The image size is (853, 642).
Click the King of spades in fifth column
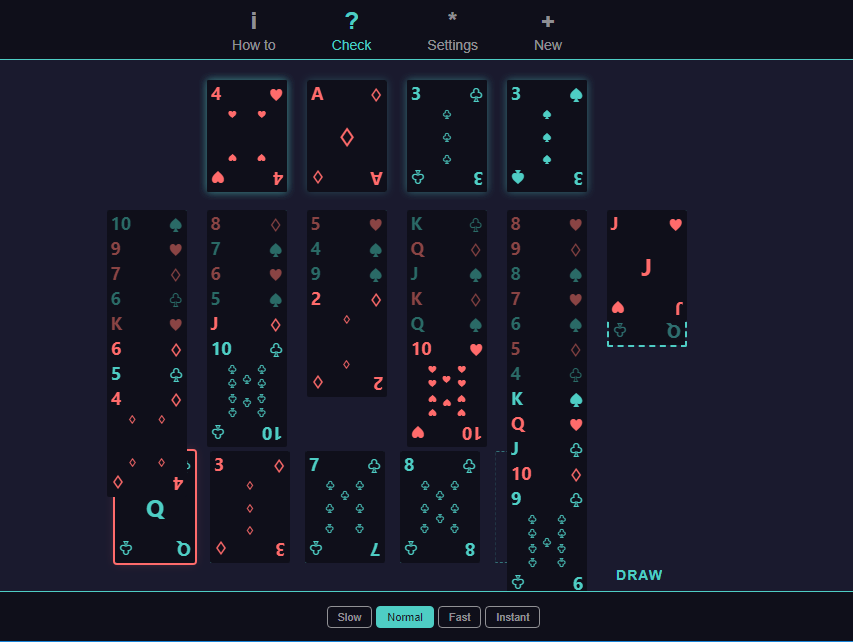click(x=547, y=399)
